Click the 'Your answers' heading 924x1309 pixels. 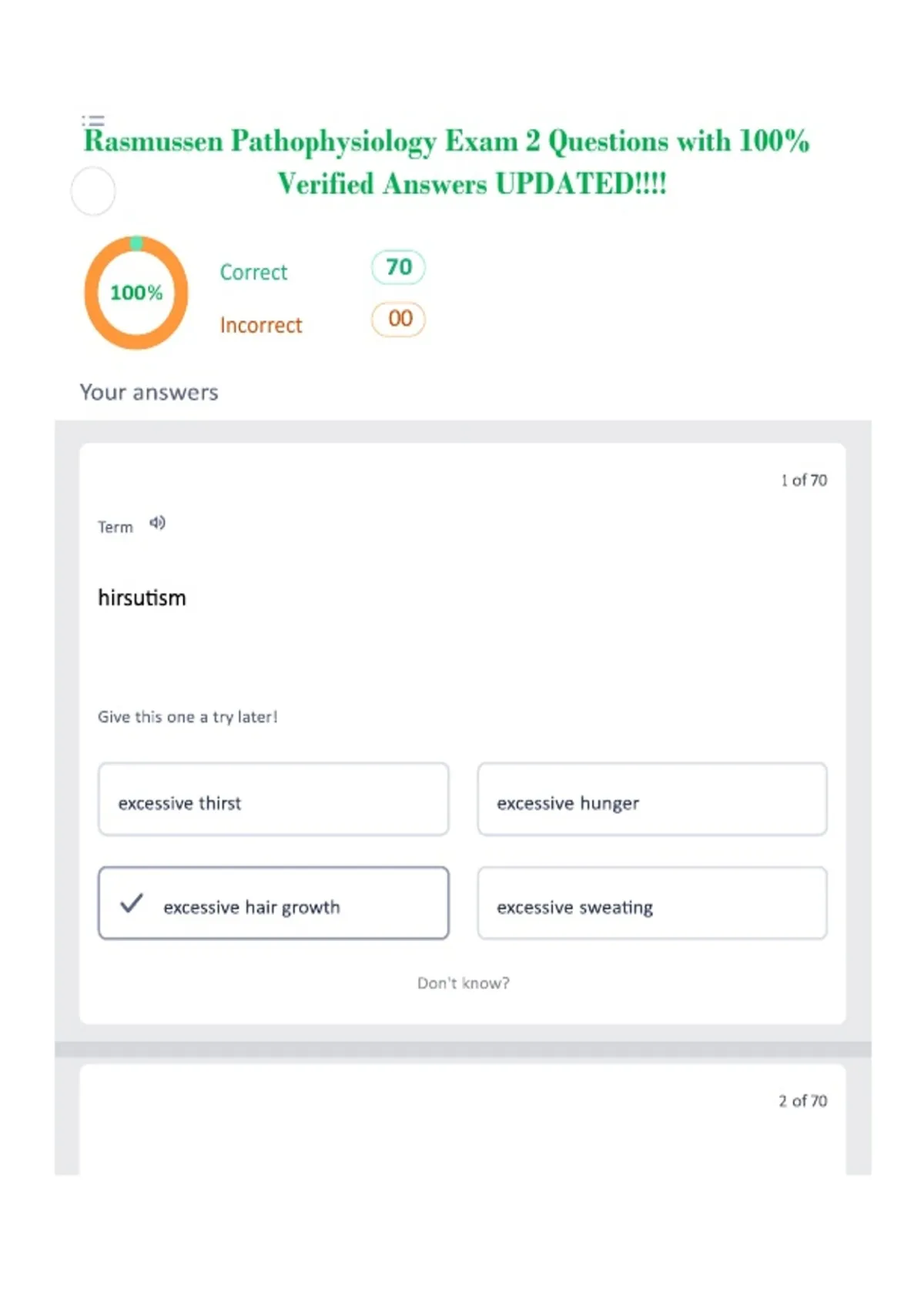[x=149, y=393]
